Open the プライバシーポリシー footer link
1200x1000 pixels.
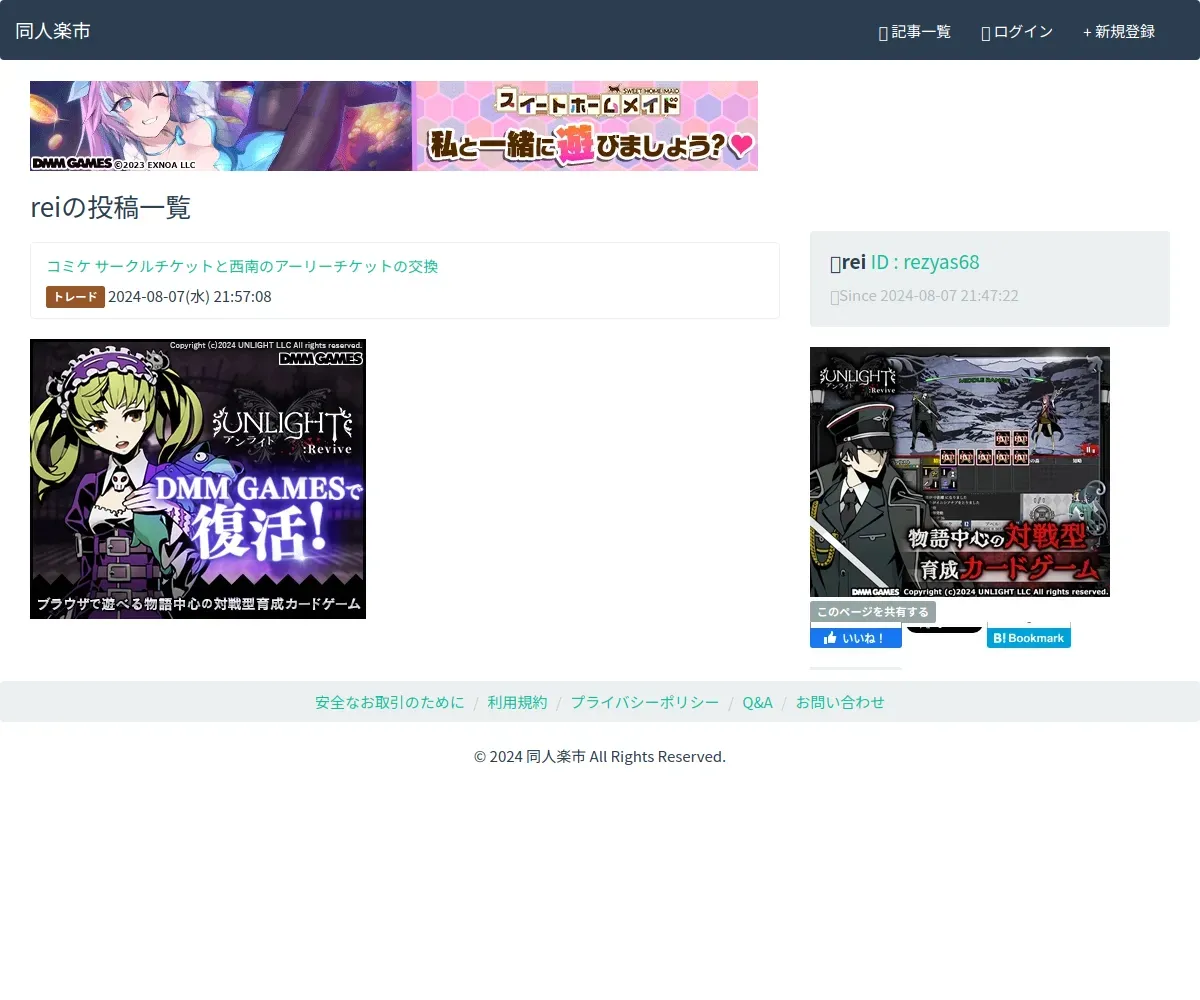pos(645,702)
